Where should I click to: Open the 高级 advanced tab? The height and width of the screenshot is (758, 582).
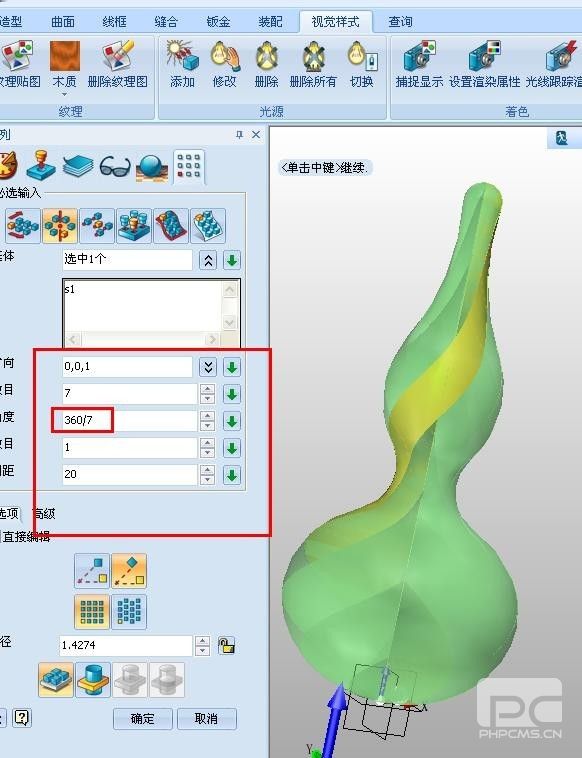click(44, 513)
